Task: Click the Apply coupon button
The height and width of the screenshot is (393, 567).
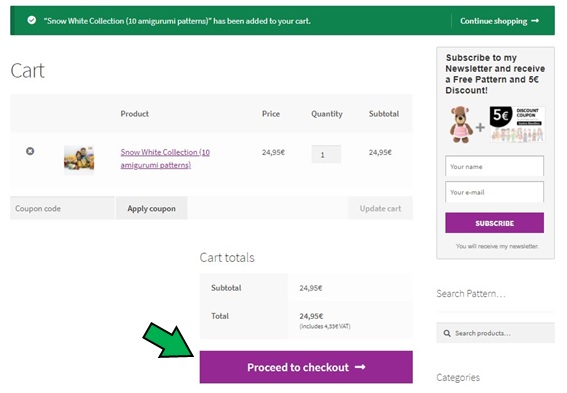Action: click(x=152, y=209)
